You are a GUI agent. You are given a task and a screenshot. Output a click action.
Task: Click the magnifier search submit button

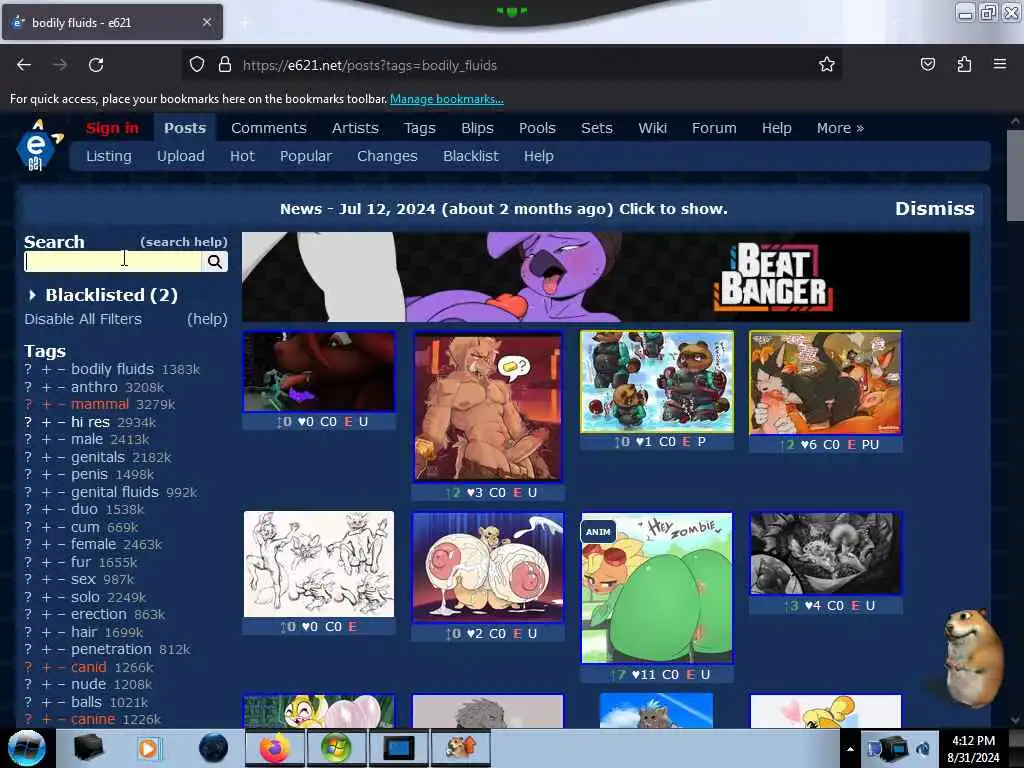pos(215,261)
